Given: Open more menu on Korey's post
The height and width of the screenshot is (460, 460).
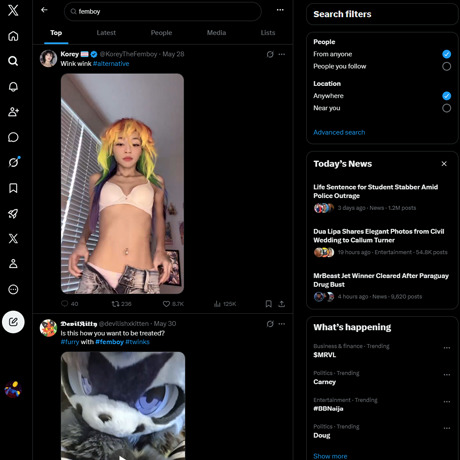Looking at the screenshot, I should [282, 54].
